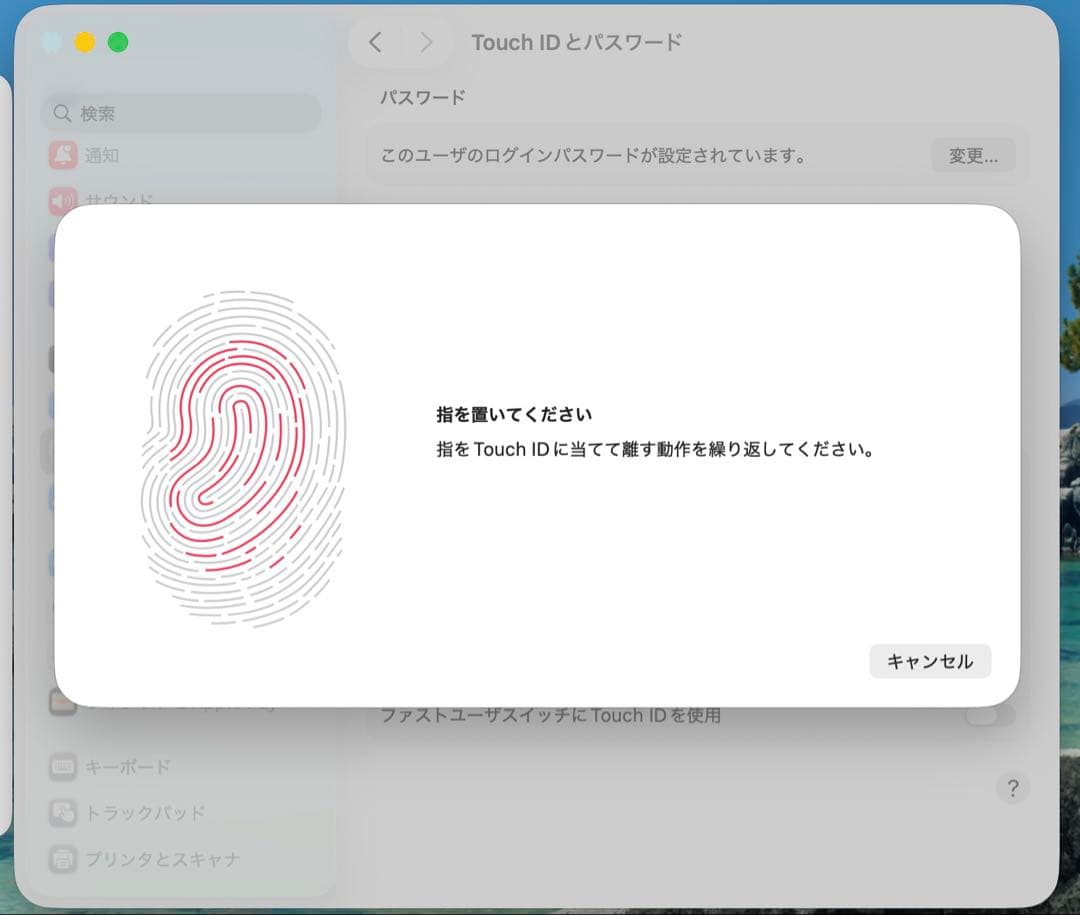This screenshot has height=915, width=1080.
Task: Click the forward chevron in the title bar
Action: [x=426, y=43]
